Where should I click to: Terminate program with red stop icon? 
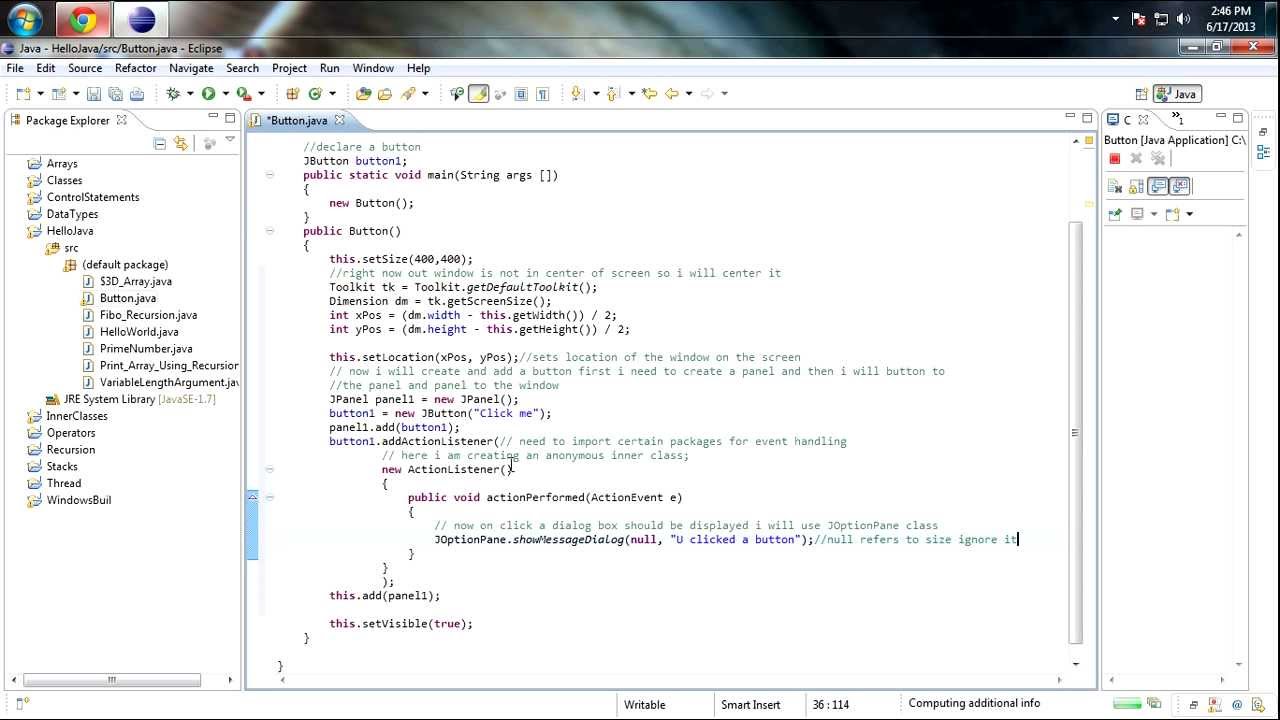pyautogui.click(x=1115, y=159)
